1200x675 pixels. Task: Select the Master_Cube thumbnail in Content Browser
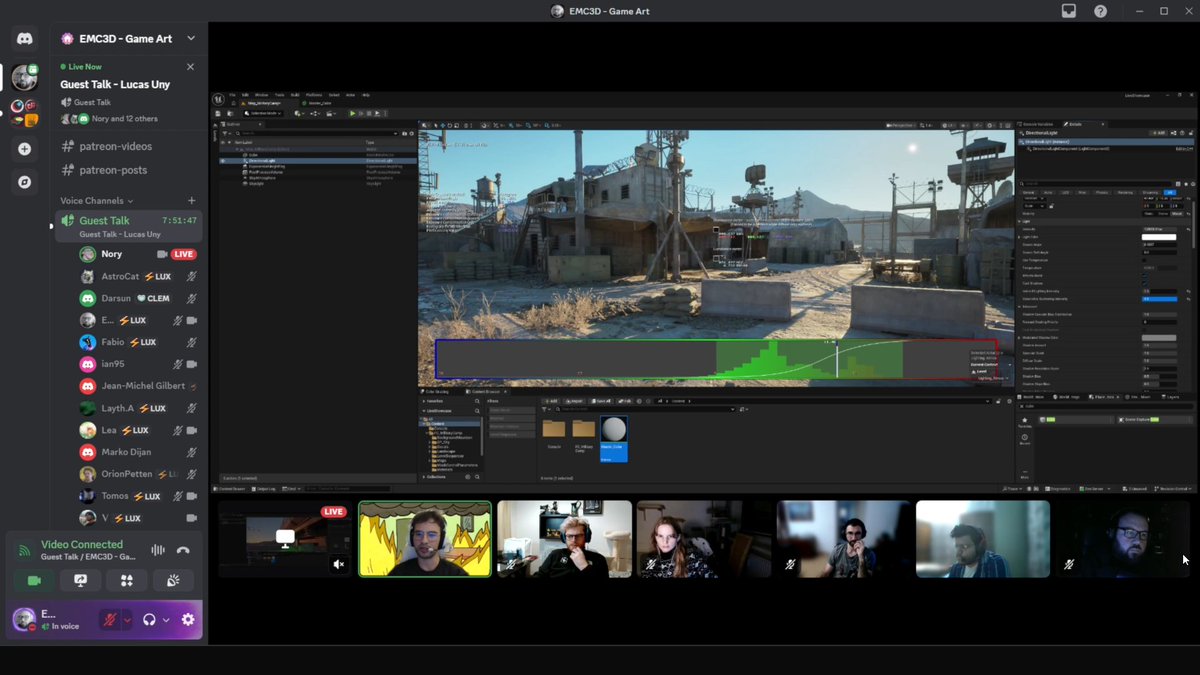pos(614,430)
